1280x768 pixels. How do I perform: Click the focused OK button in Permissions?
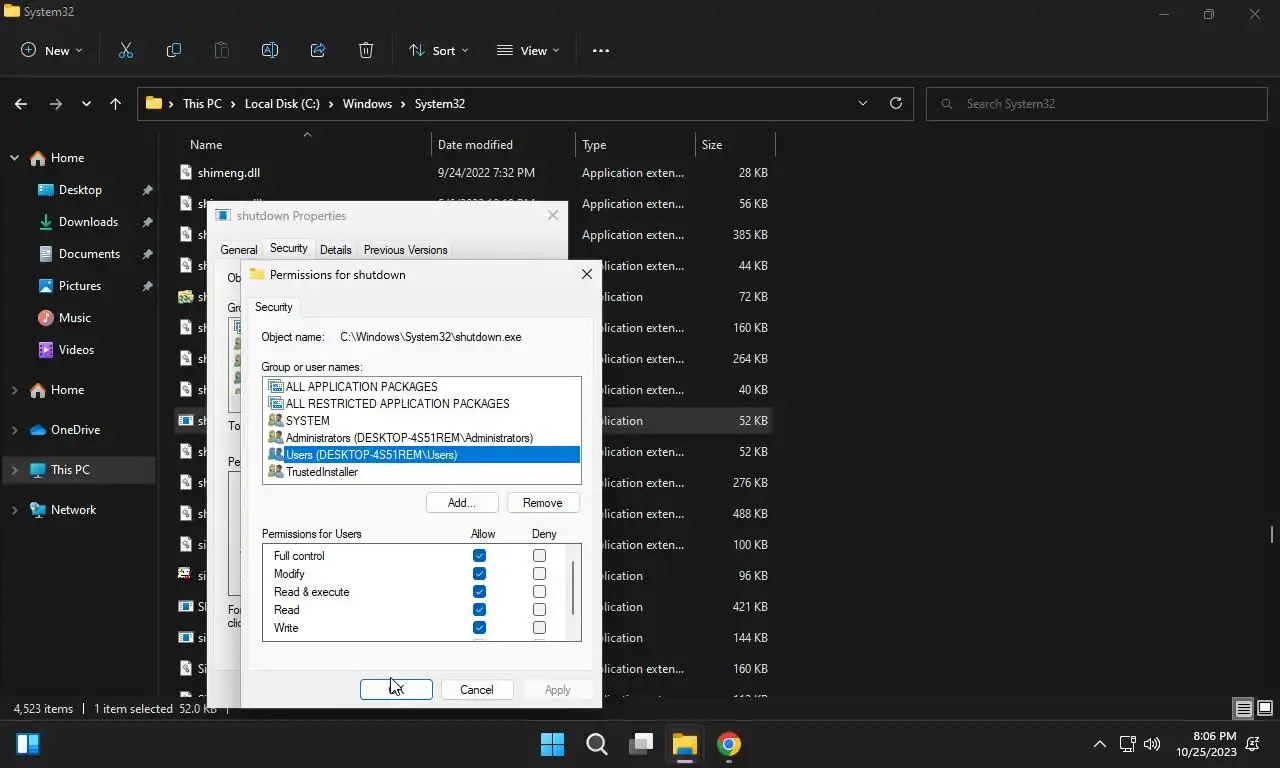click(x=396, y=689)
